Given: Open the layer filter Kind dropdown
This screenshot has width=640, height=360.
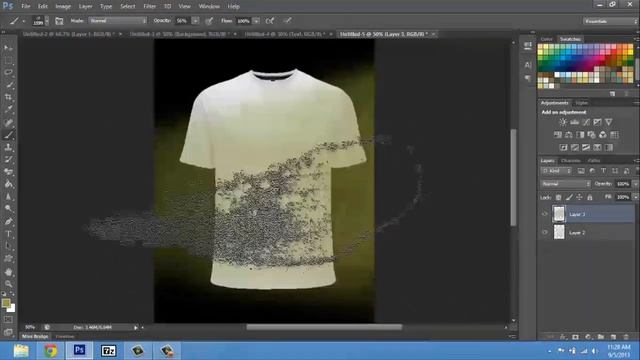Looking at the screenshot, I should pyautogui.click(x=556, y=171).
